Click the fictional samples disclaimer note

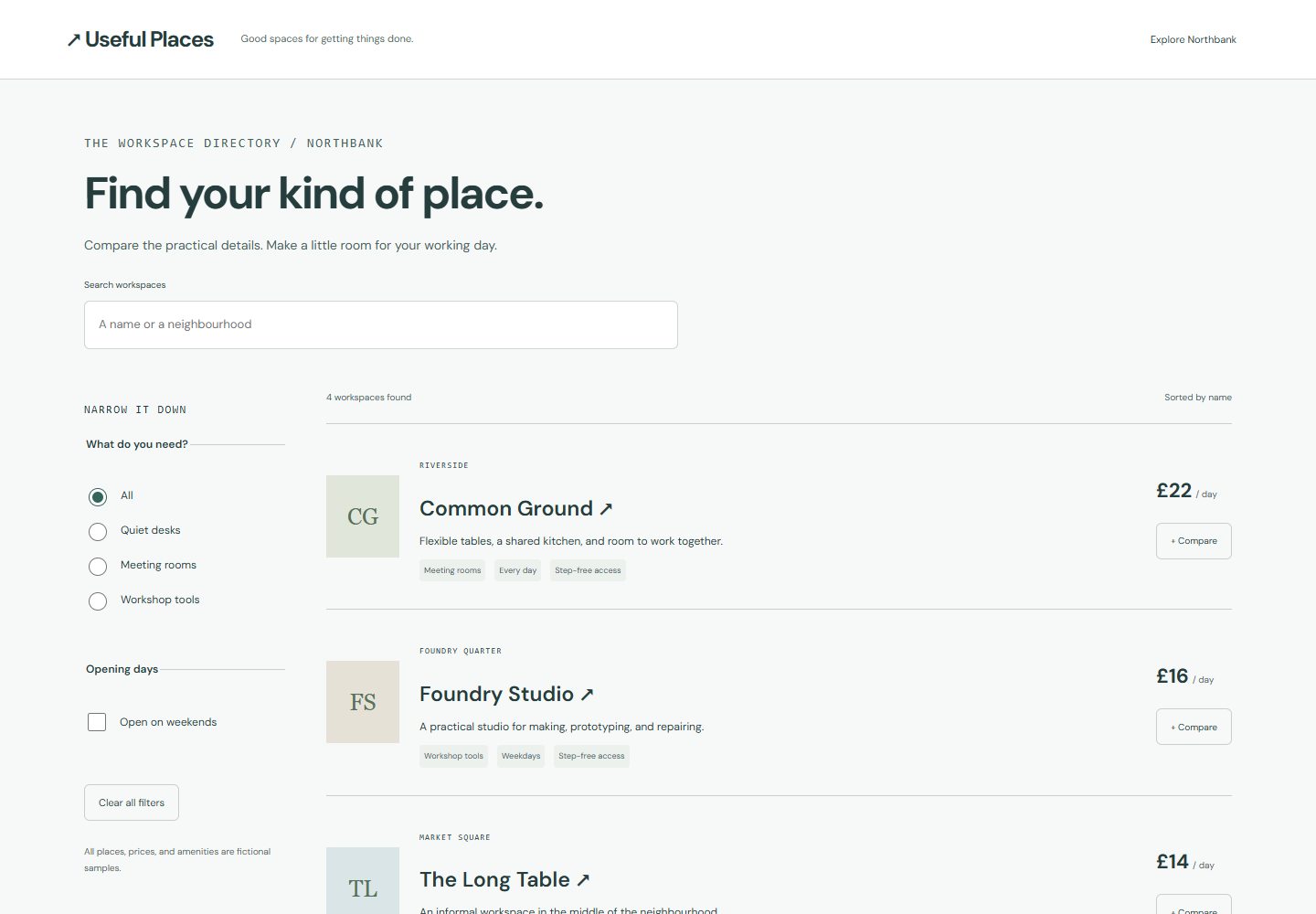(177, 860)
